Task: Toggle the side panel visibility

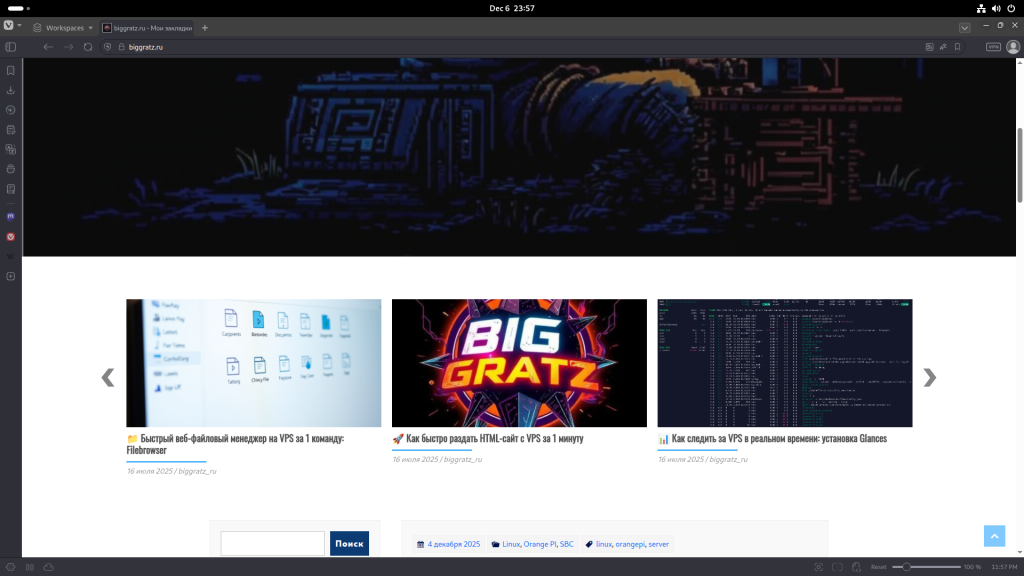Action: tap(11, 47)
